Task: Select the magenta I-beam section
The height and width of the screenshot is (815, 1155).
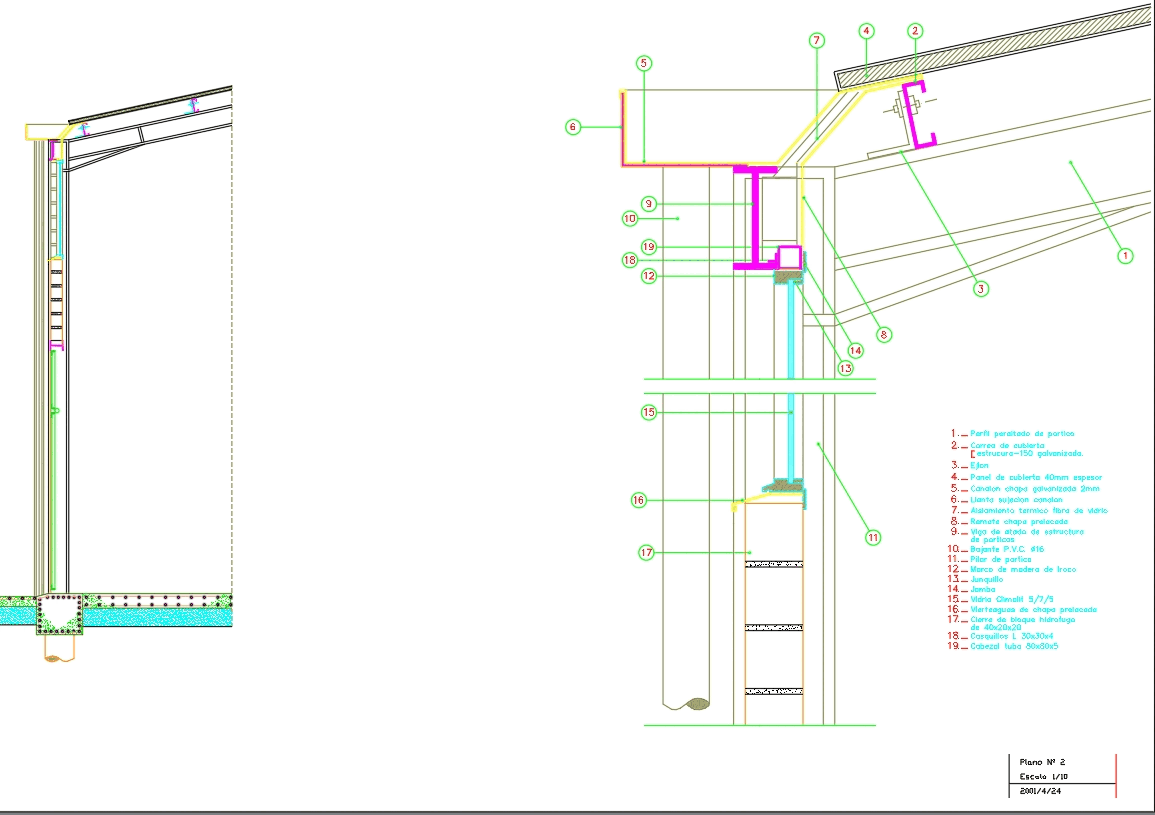Action: tap(757, 218)
